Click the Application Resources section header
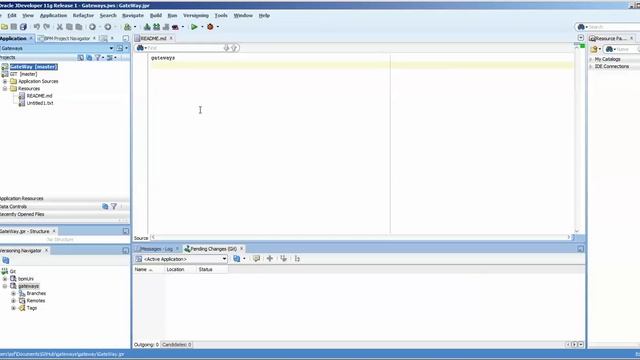Screen dimensions: 640x360 [64, 198]
